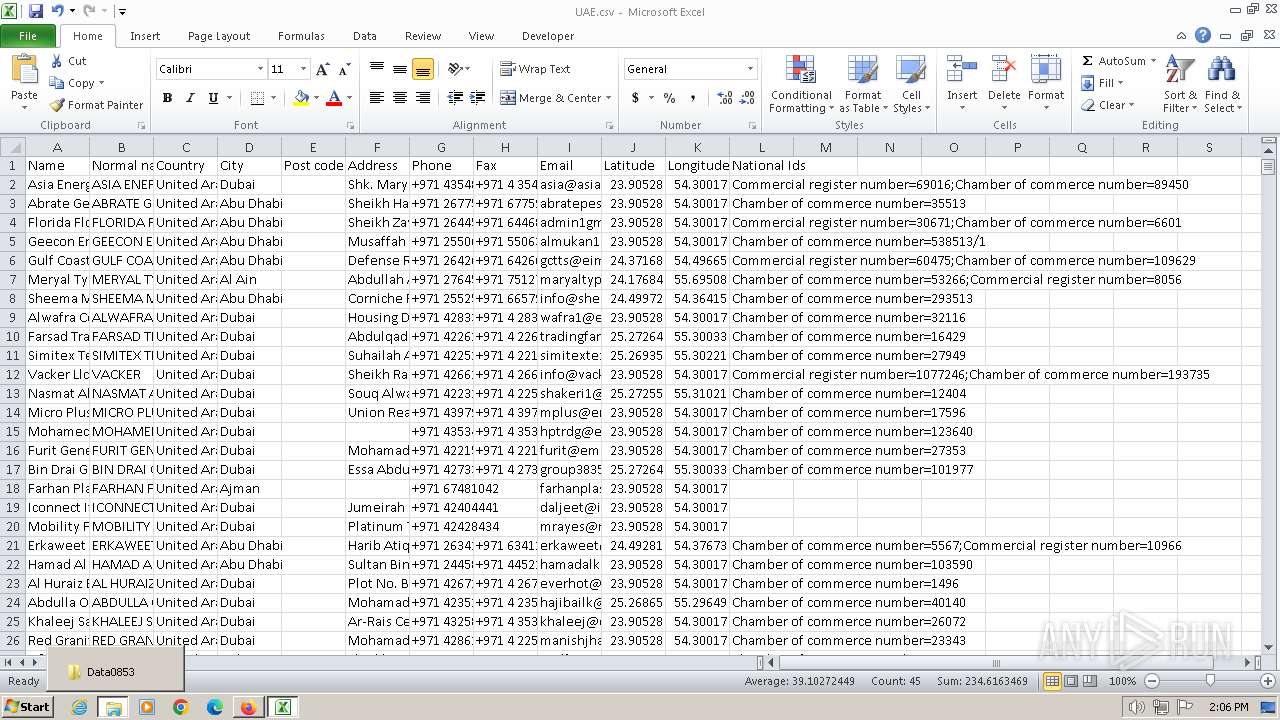
Task: Click the Delete cells icon
Action: pos(1004,70)
